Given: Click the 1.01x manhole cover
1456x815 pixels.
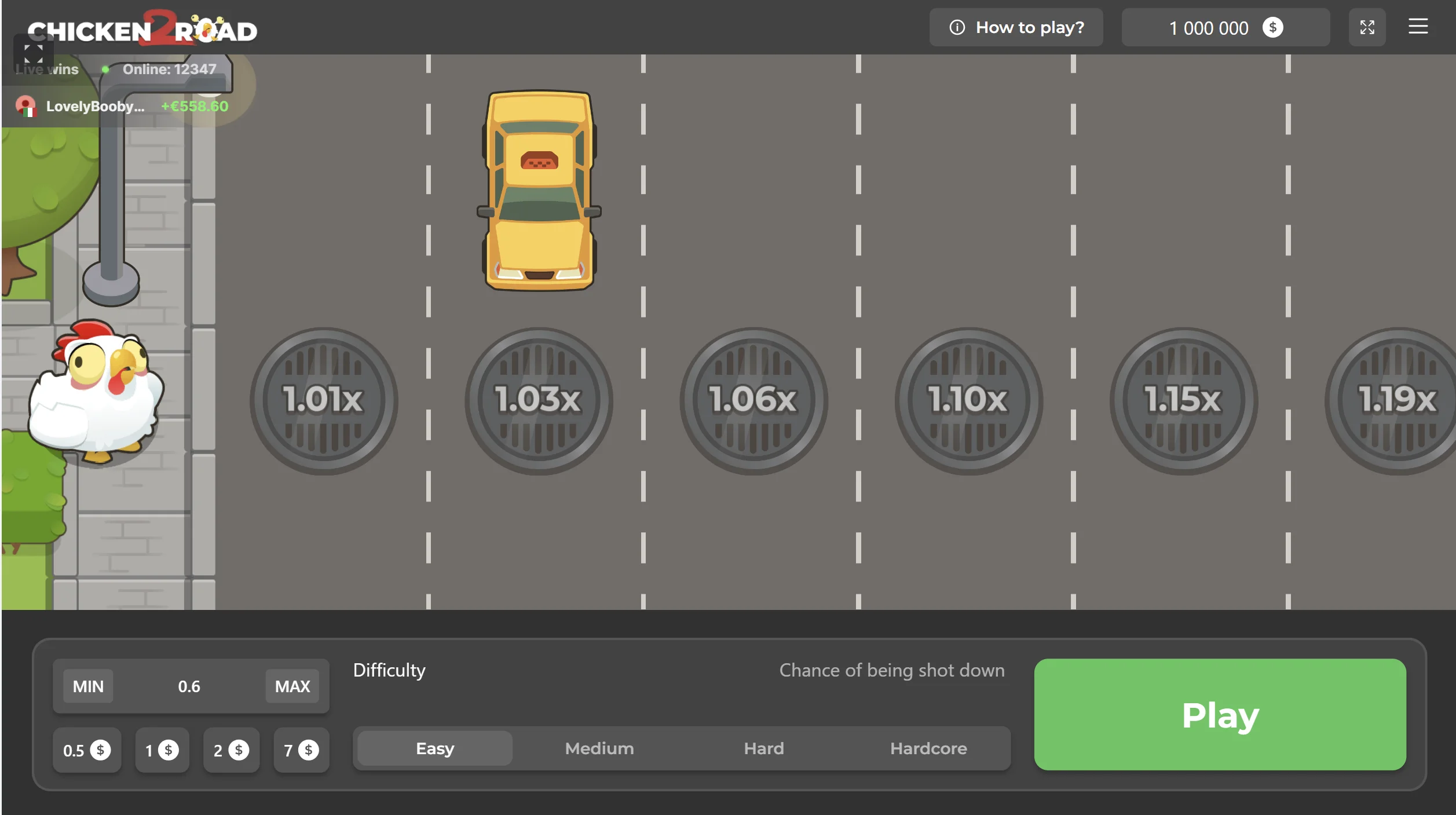Looking at the screenshot, I should pyautogui.click(x=323, y=400).
